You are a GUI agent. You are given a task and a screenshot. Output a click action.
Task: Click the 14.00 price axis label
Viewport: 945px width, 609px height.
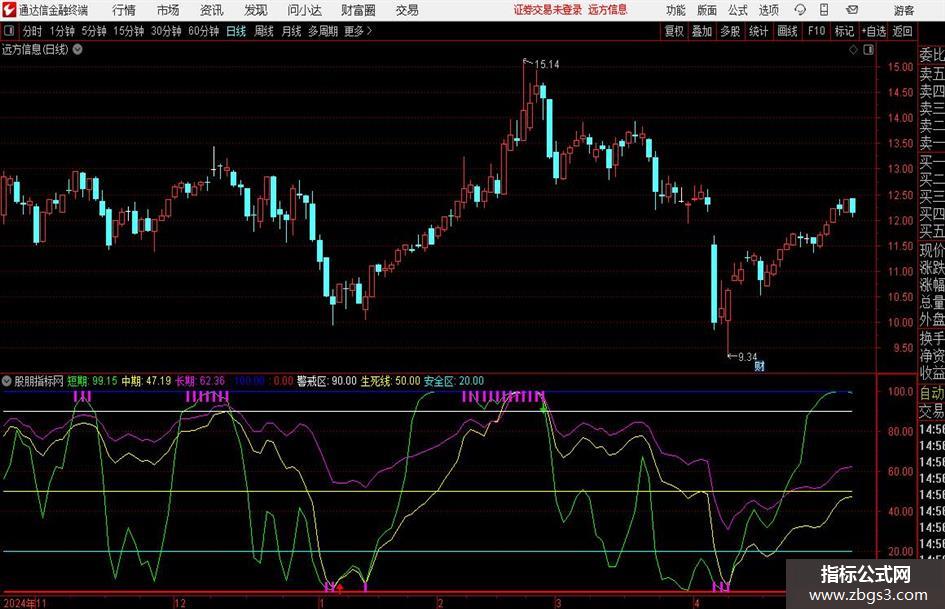coord(900,118)
